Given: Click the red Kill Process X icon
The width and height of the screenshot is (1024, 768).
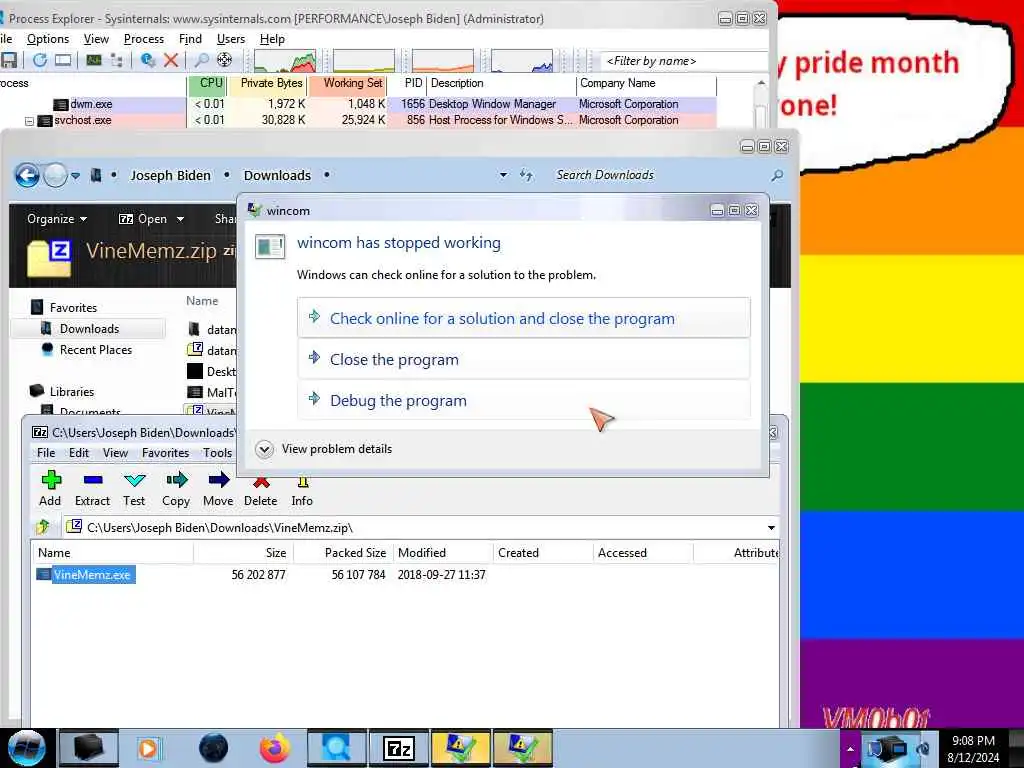Looking at the screenshot, I should click(171, 61).
